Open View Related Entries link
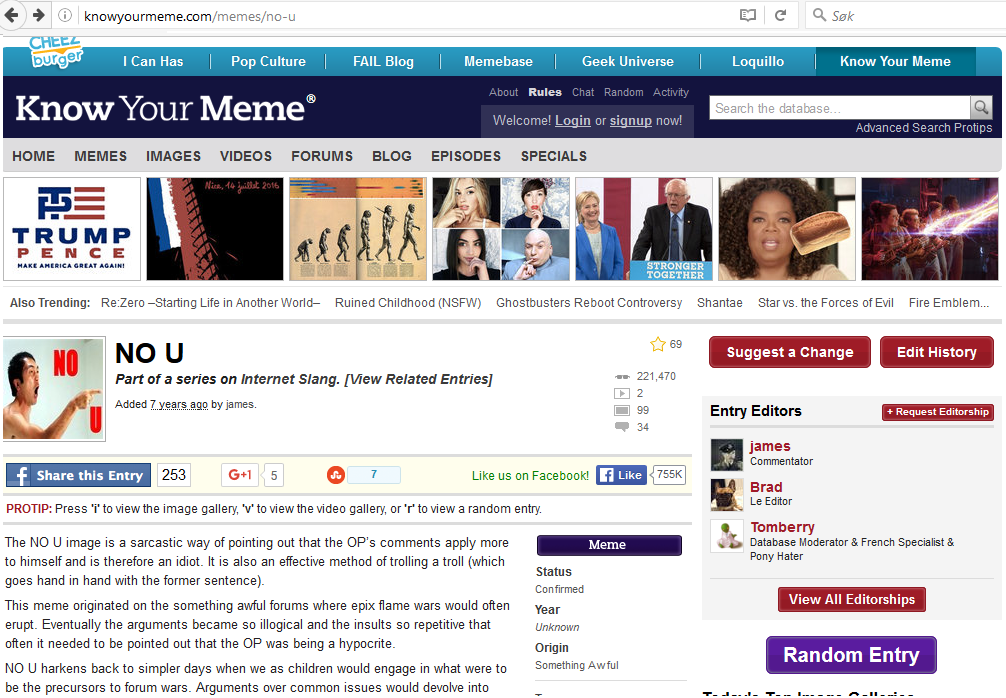This screenshot has width=1006, height=698. pyautogui.click(x=418, y=379)
